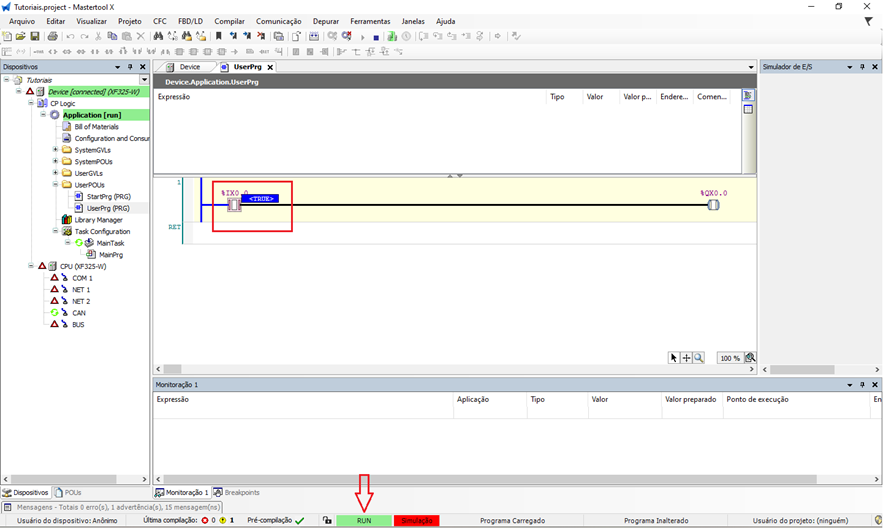Switch to the Device editor tab
The image size is (886, 528).
[184, 67]
